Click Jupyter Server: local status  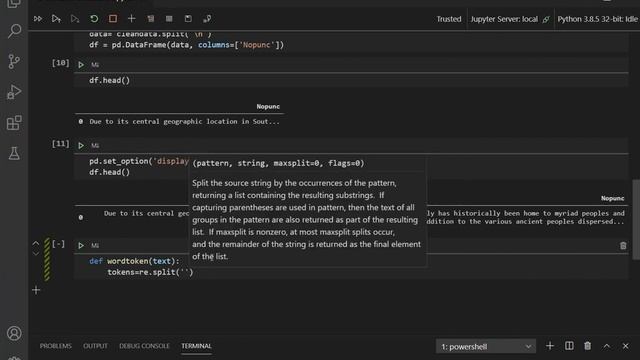tap(510, 19)
